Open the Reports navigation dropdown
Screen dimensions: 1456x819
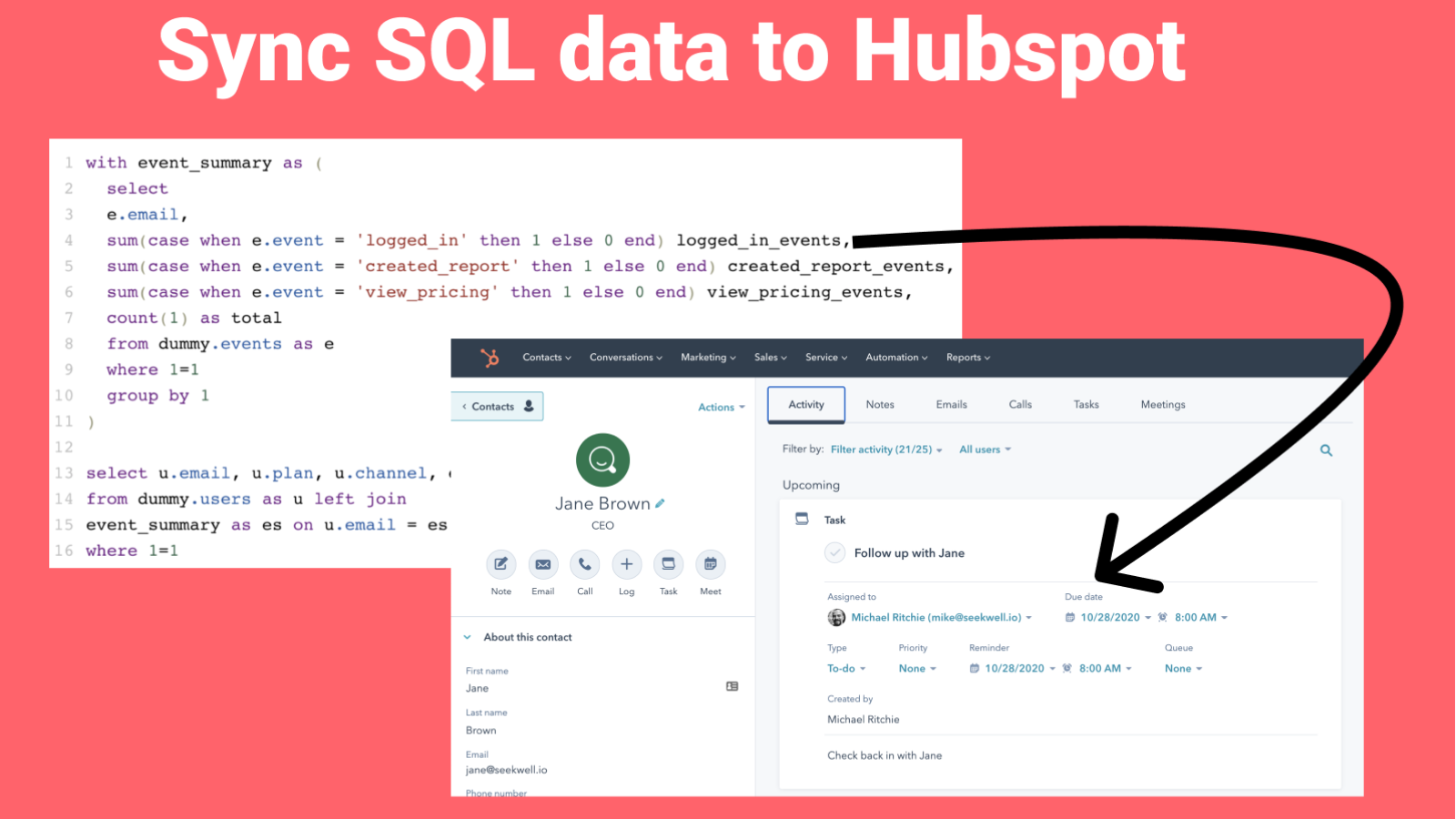click(968, 358)
